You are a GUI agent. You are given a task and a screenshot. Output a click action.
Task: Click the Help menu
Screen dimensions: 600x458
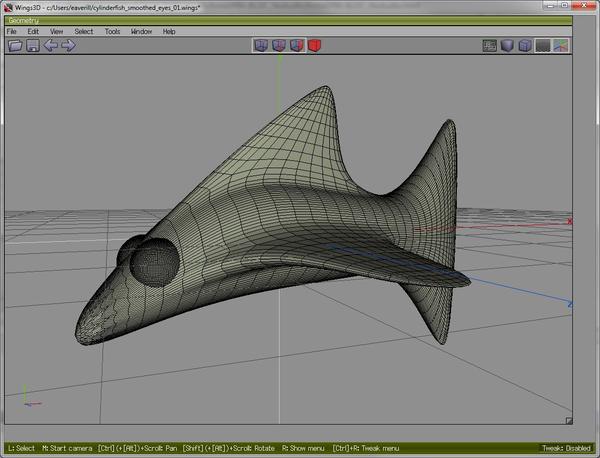coord(169,31)
